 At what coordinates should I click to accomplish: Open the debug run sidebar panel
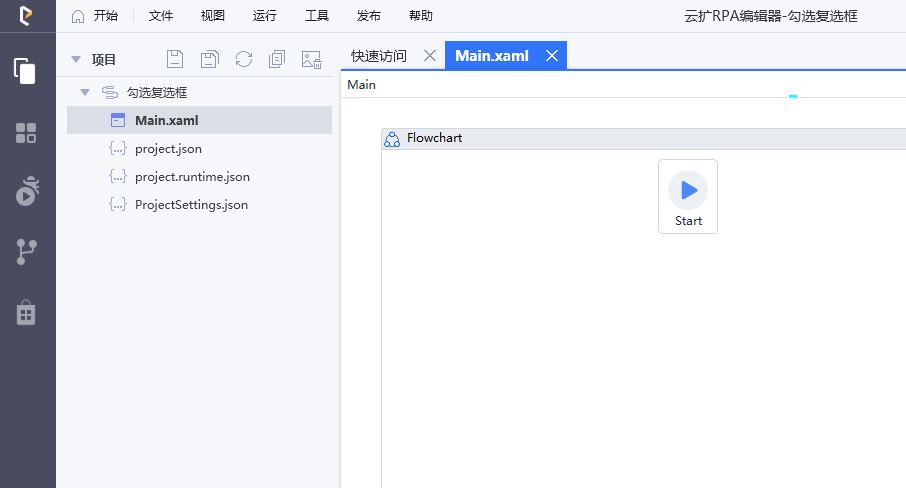[x=26, y=191]
